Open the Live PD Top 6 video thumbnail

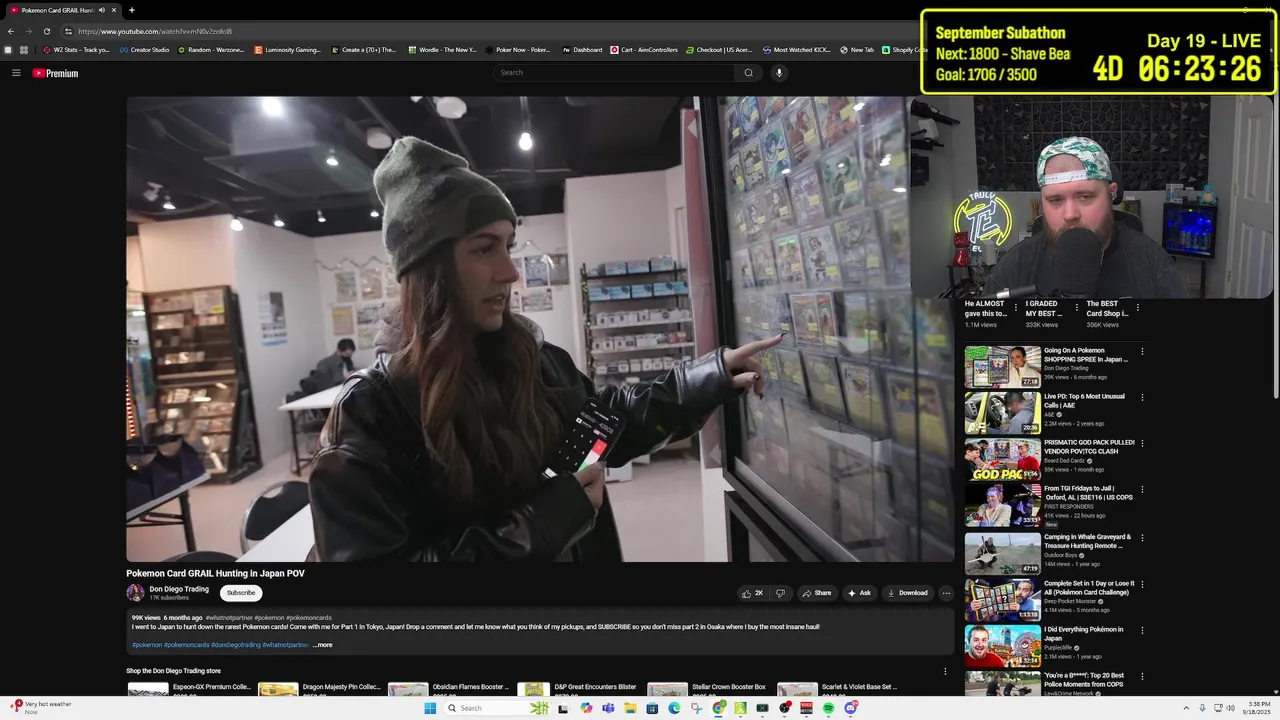pos(1002,413)
